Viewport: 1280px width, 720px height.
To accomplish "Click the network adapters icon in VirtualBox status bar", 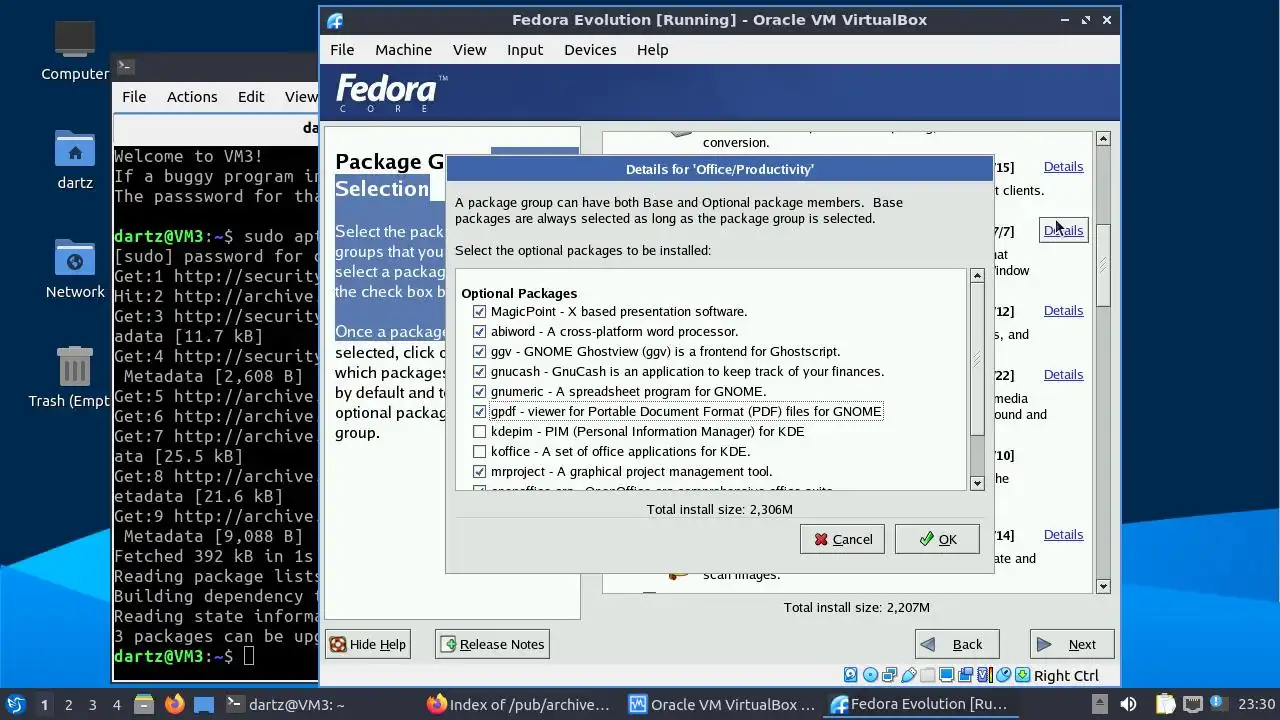I will click(889, 675).
